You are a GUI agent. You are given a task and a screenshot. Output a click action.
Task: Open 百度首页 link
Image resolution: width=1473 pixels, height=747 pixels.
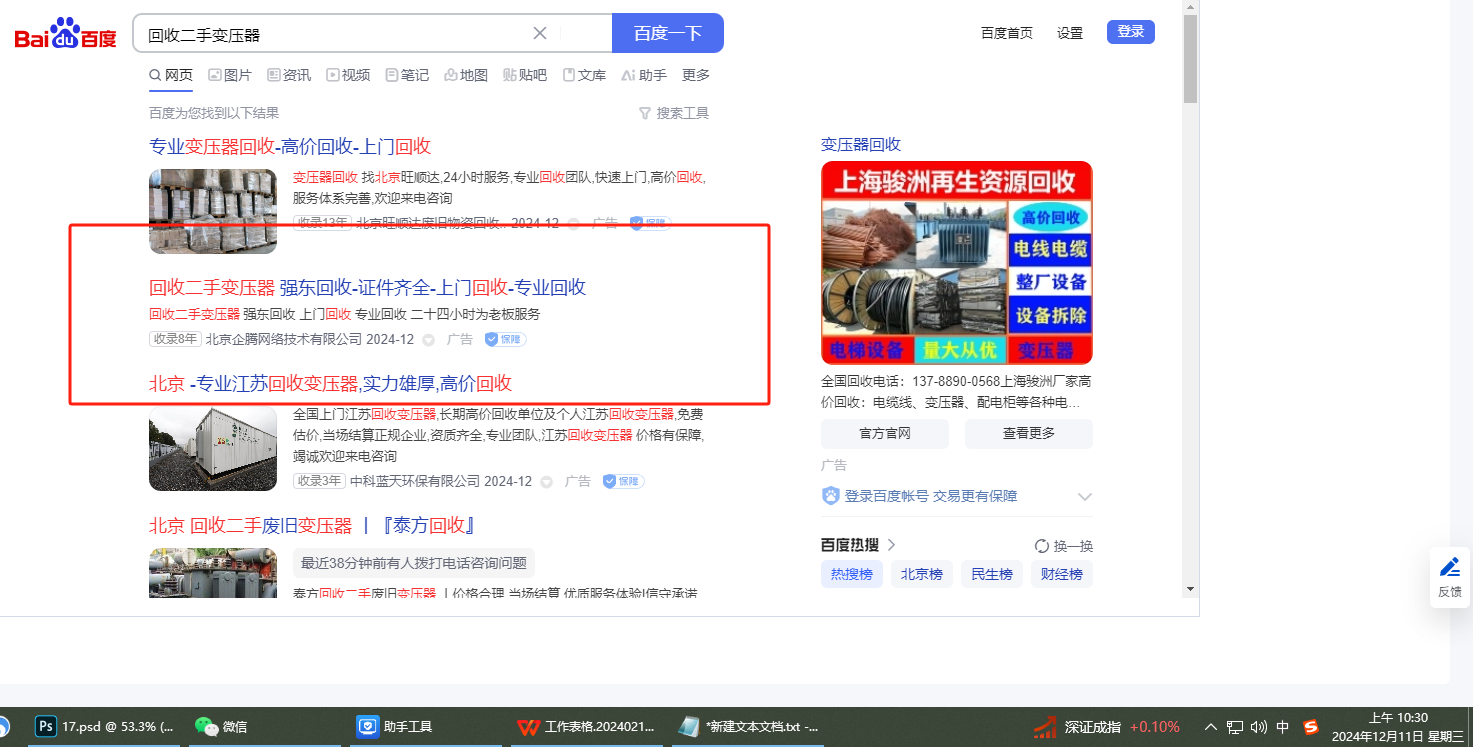pyautogui.click(x=1007, y=33)
